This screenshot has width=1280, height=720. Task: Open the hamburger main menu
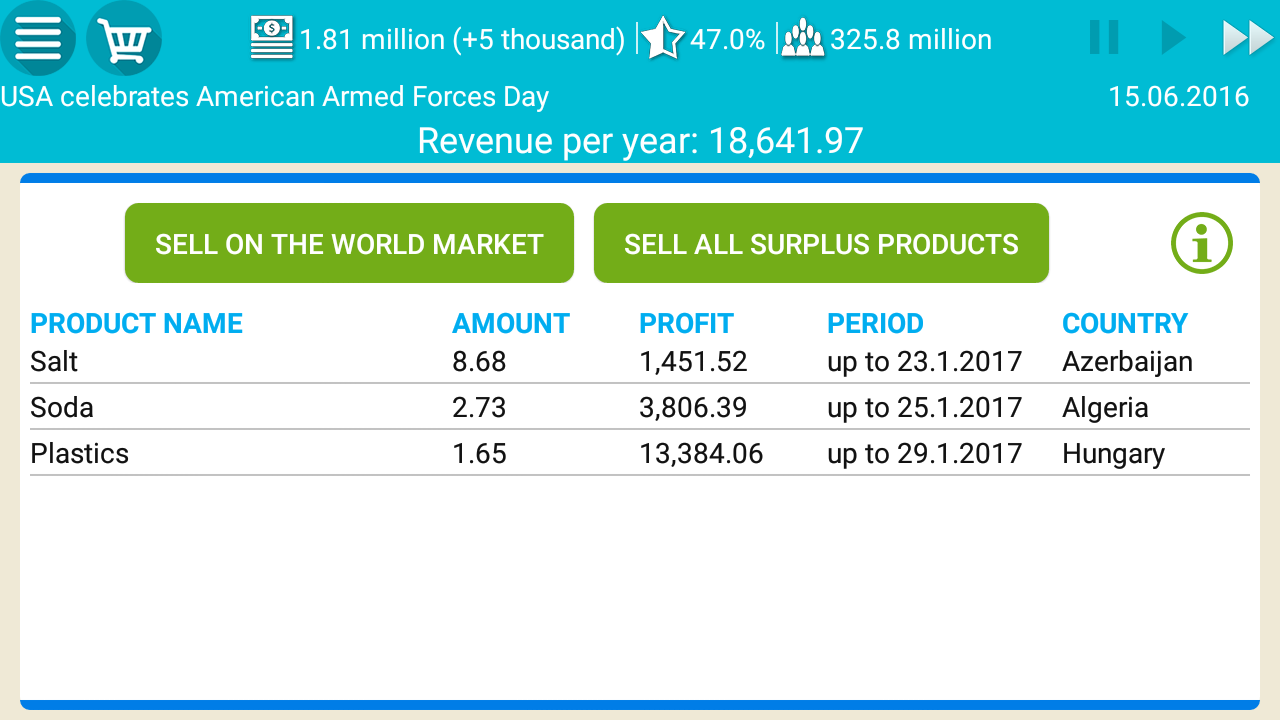coord(38,39)
